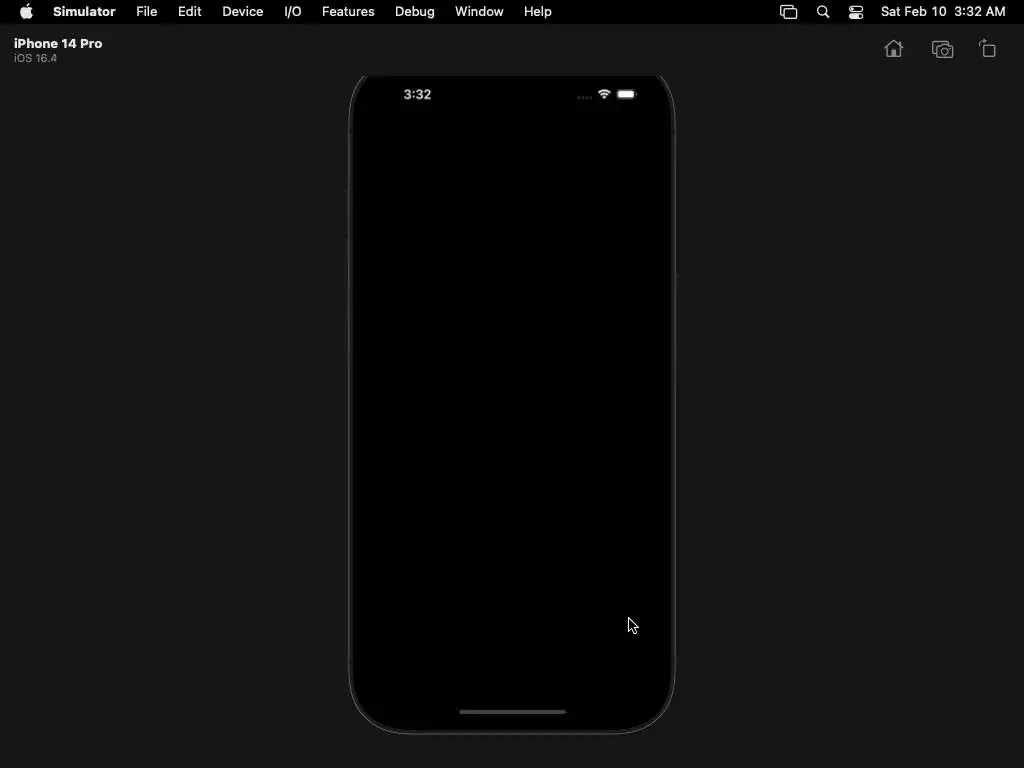
Task: Open Spotlight search in the menu bar
Action: click(x=823, y=12)
